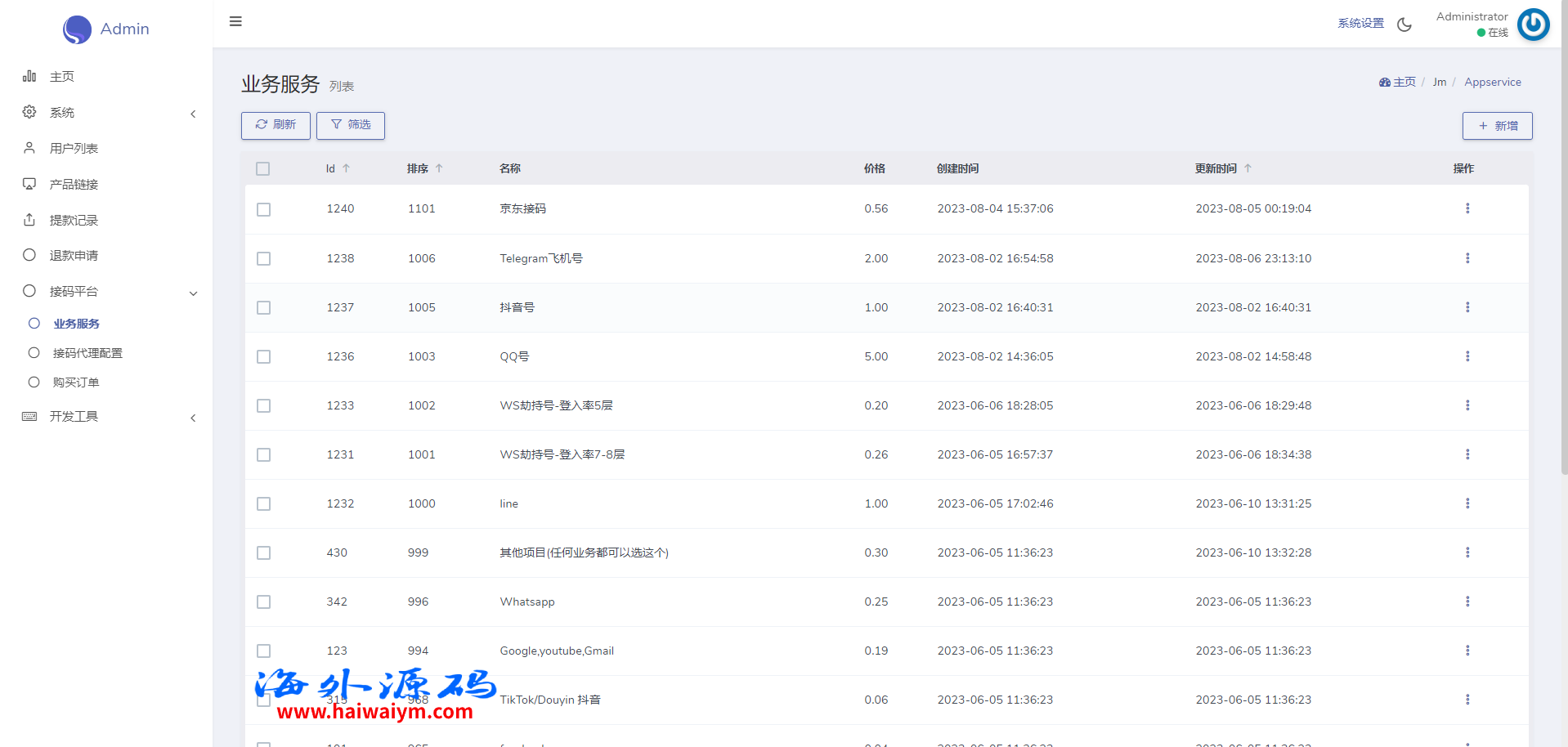
Task: Click the vertical page scrollbar
Action: pyautogui.click(x=1564, y=245)
